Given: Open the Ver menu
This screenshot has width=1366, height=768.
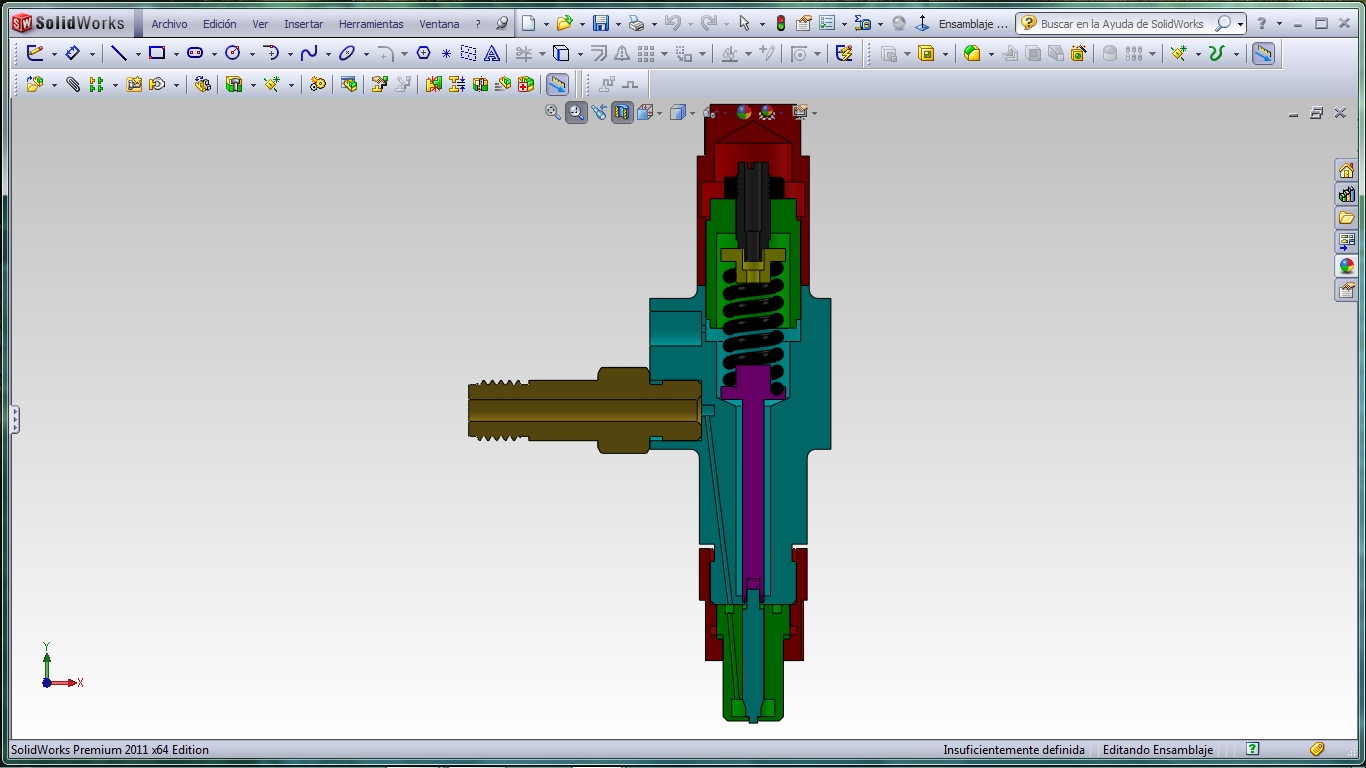Looking at the screenshot, I should click(x=260, y=24).
